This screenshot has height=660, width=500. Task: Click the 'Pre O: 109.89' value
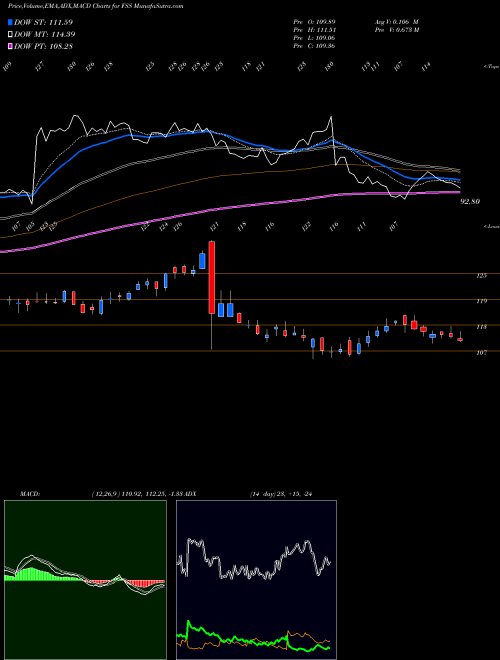314,22
